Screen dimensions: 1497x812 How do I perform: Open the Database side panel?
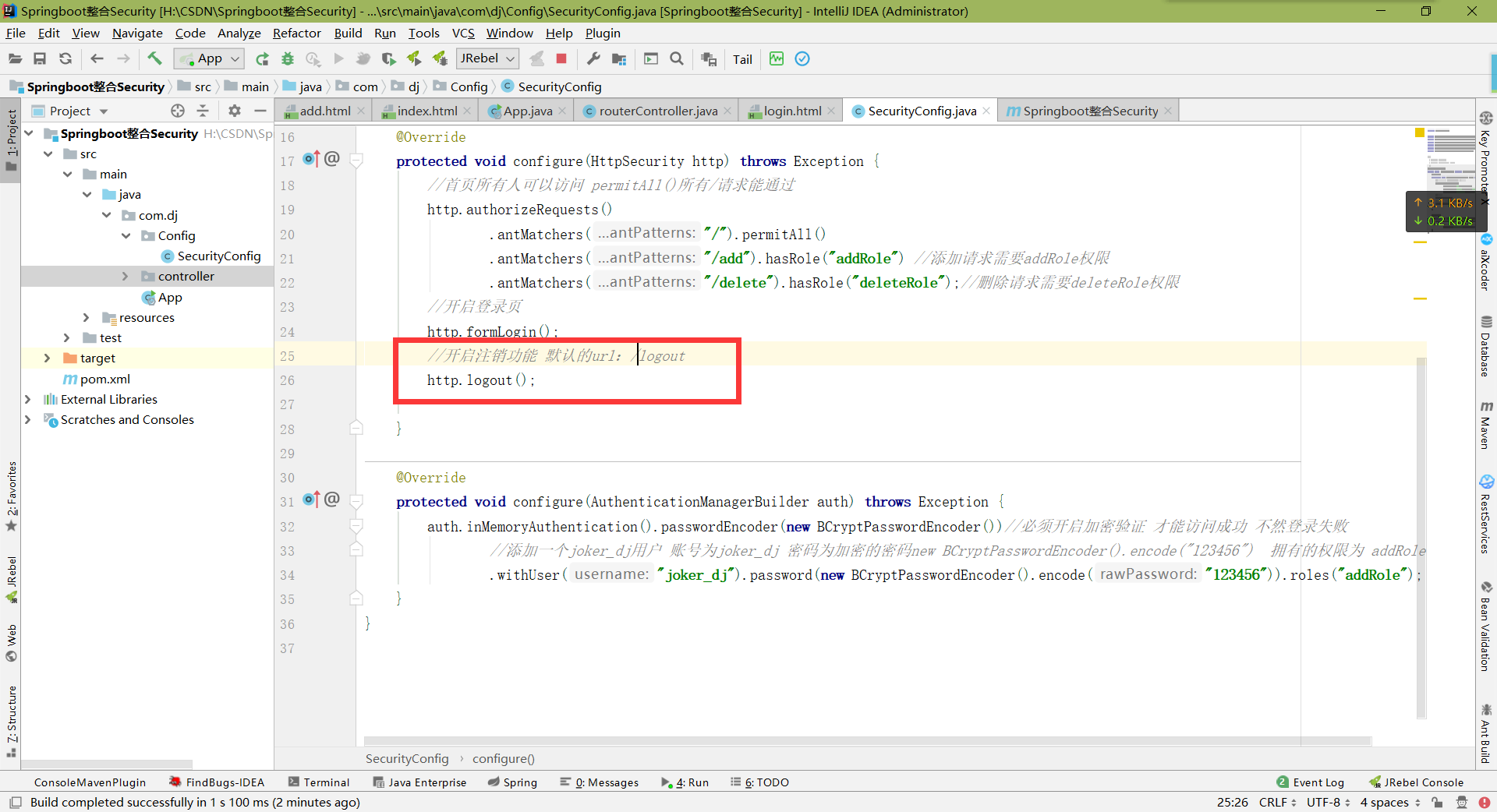pos(1486,346)
